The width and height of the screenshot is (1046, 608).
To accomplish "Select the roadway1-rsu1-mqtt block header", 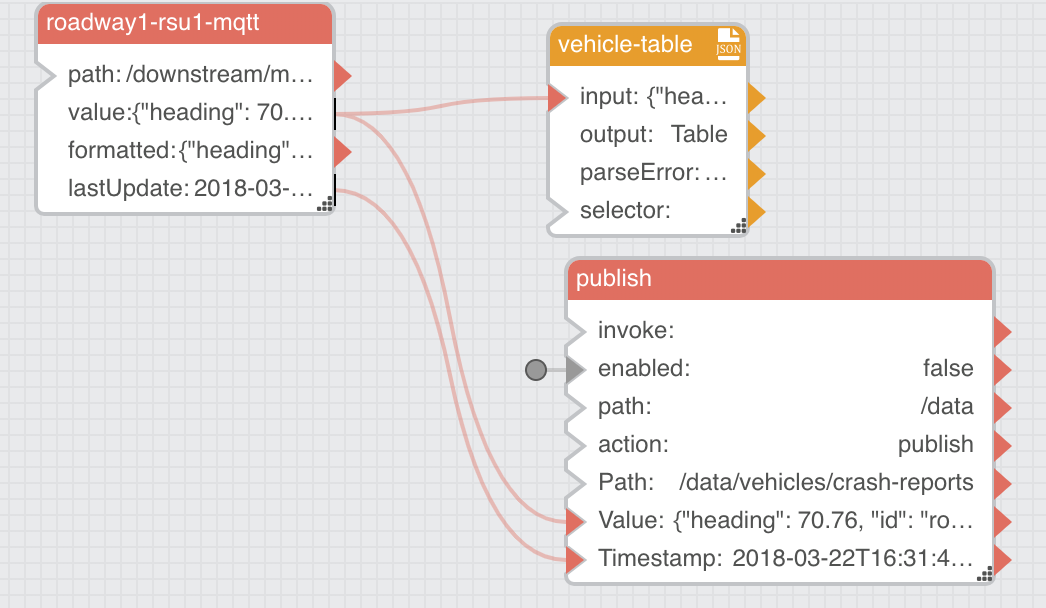I will point(185,23).
